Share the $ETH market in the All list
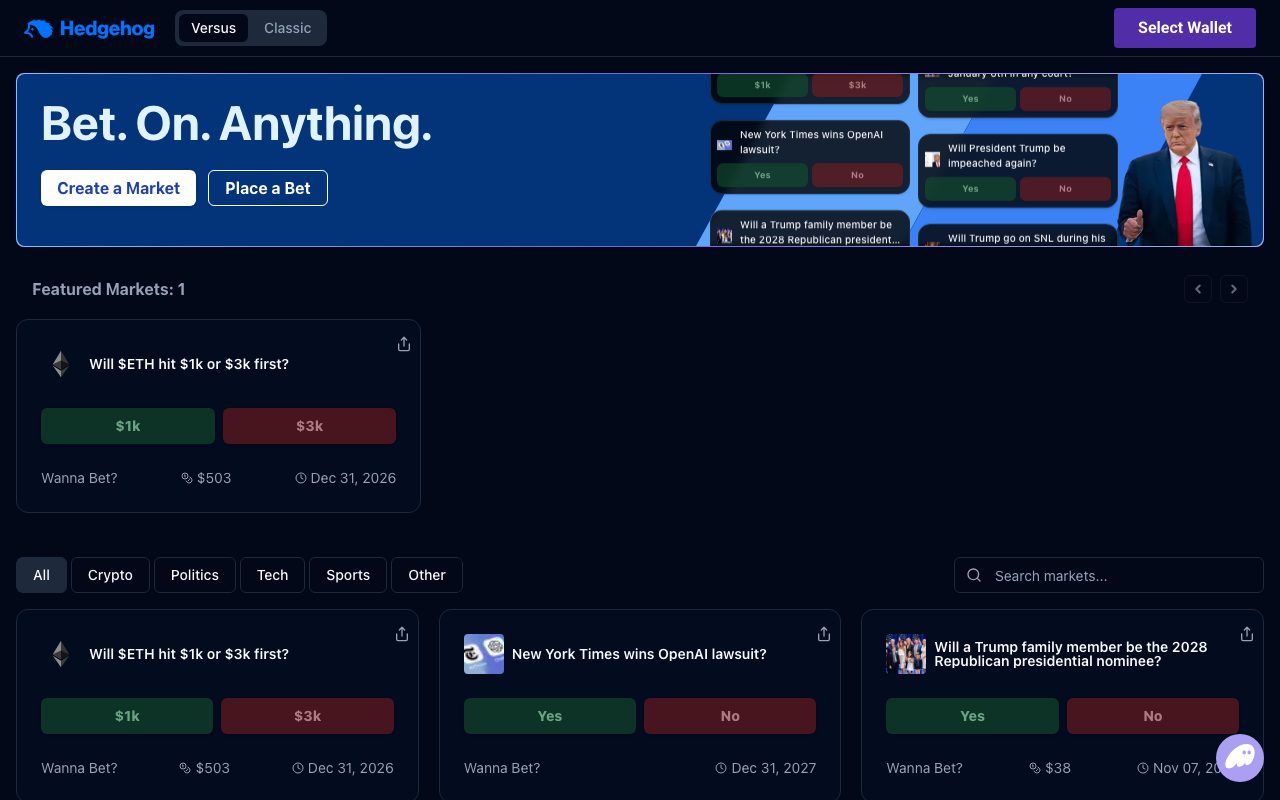The height and width of the screenshot is (800, 1280). pyautogui.click(x=402, y=634)
